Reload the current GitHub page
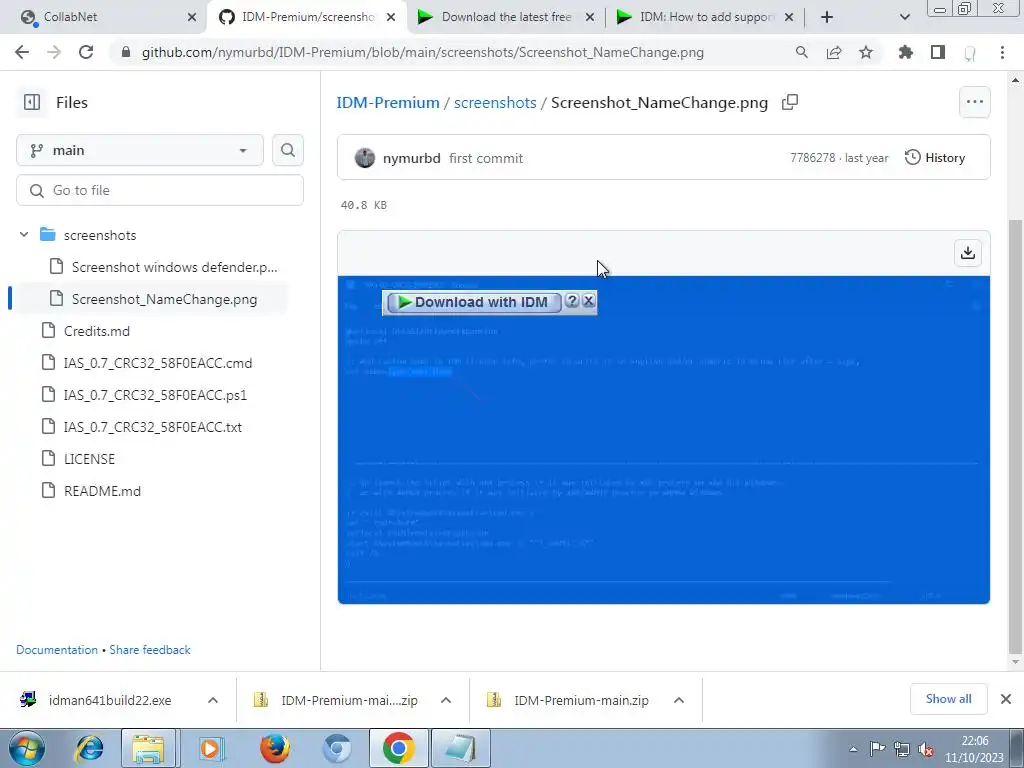This screenshot has width=1024, height=768. click(86, 52)
